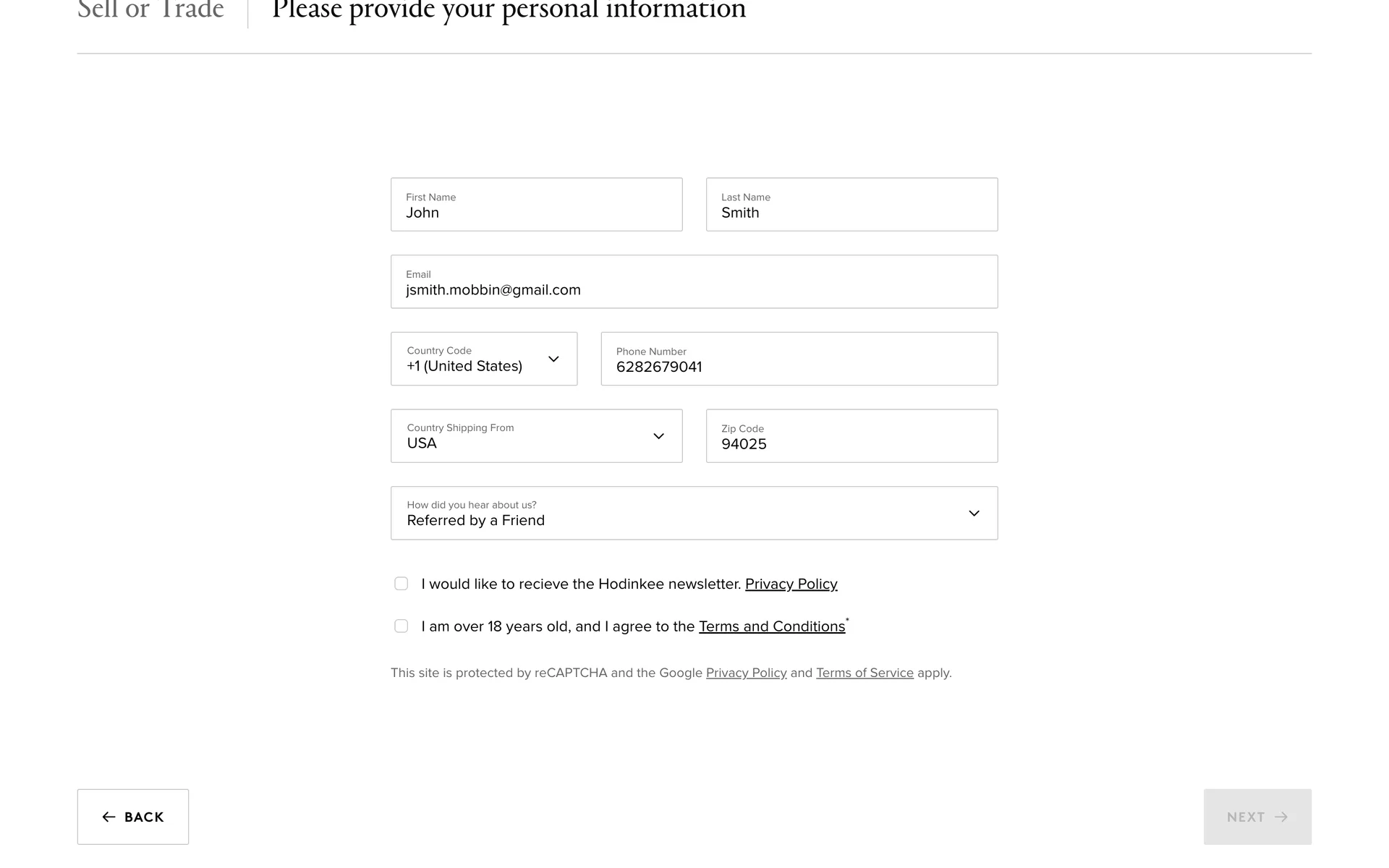The width and height of the screenshot is (1389, 868).
Task: Open the Terms and Conditions link
Action: 771,626
